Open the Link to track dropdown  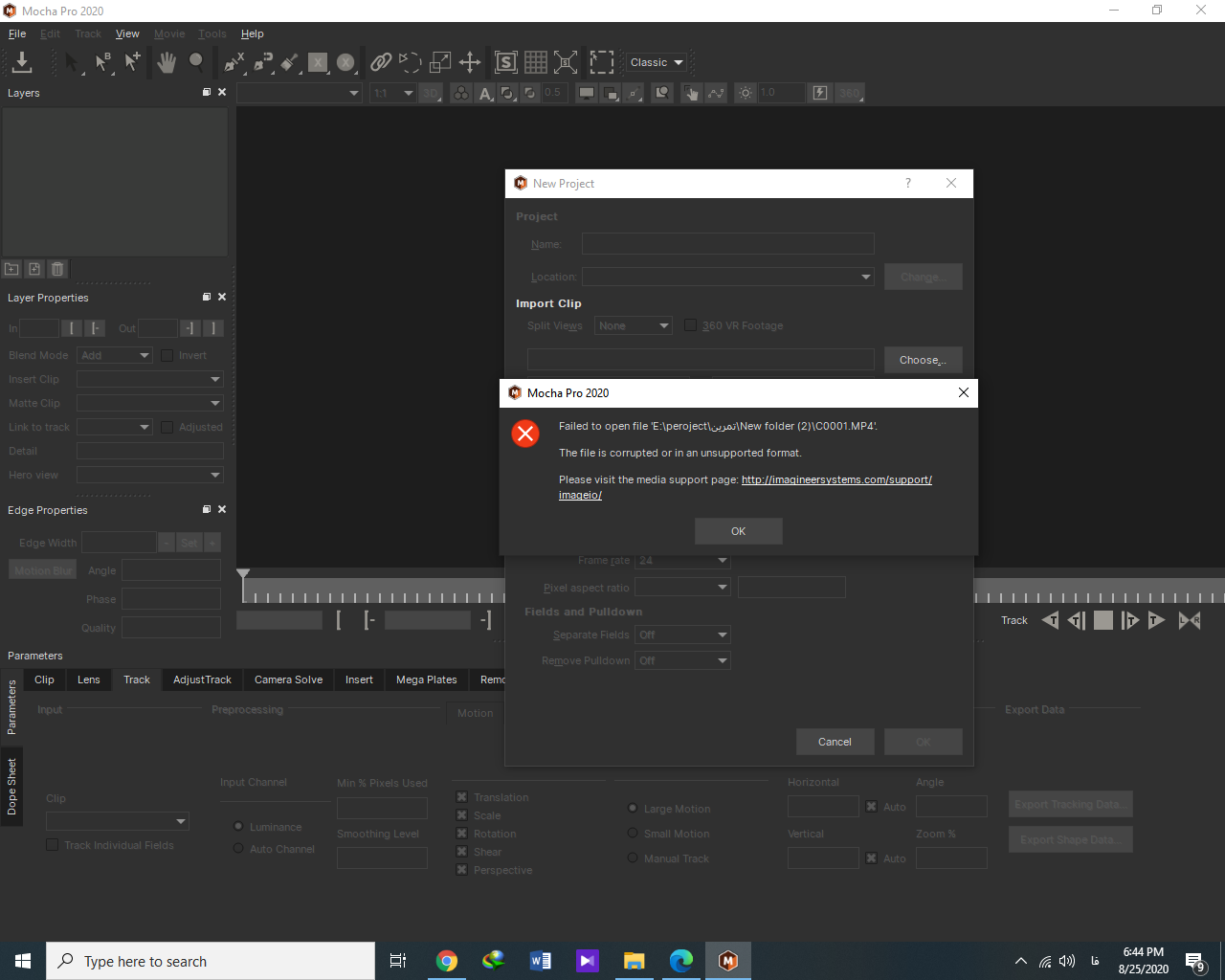115,427
